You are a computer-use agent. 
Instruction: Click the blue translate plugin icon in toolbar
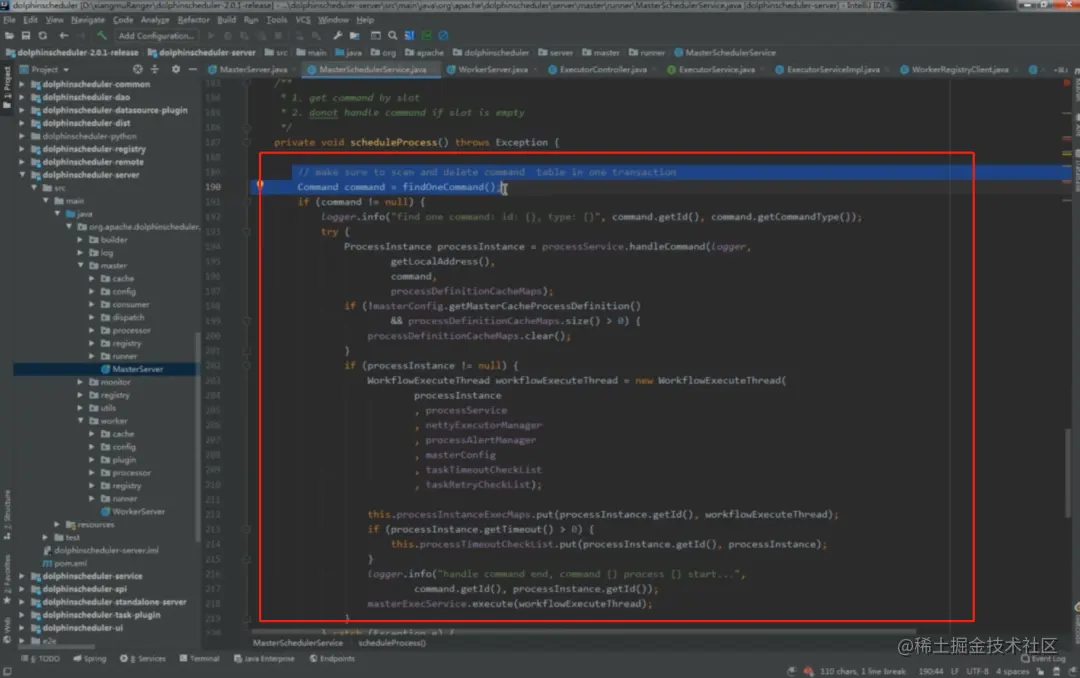[x=410, y=35]
